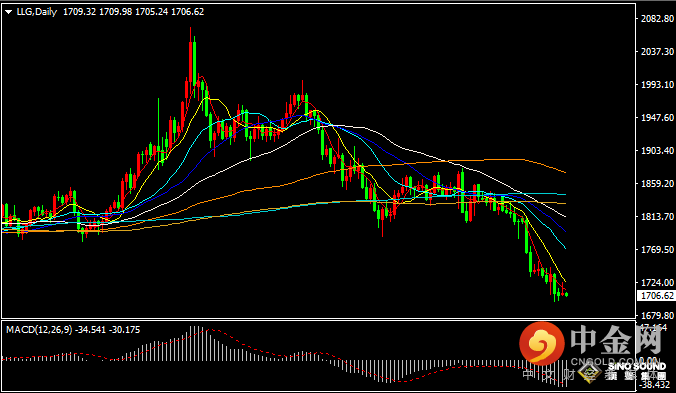Click the OHLC values 1709.32 1709.98 1705.24 1706.62
This screenshot has height=393, width=676.
[134, 12]
